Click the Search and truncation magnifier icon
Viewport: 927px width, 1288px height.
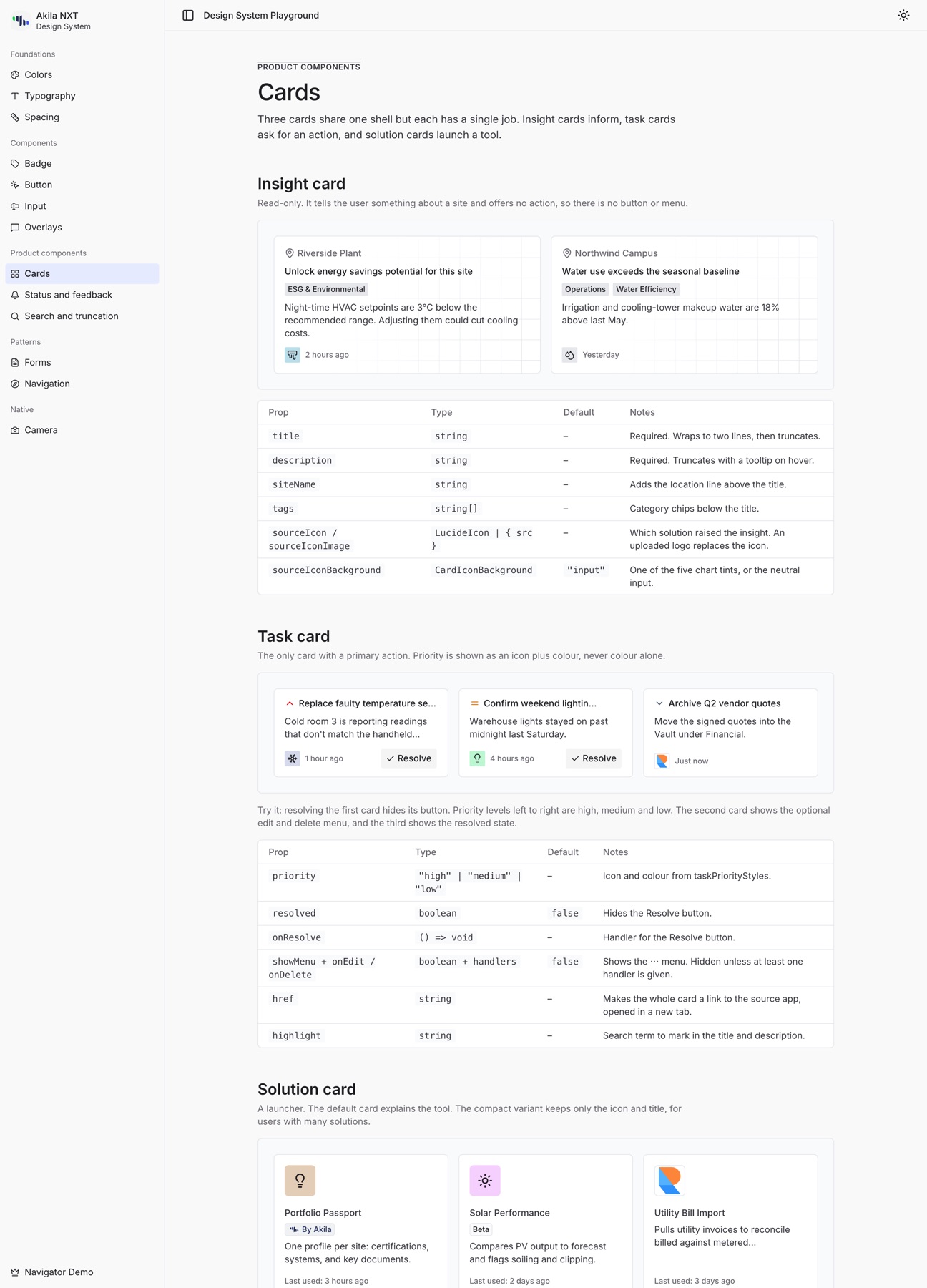coord(15,316)
